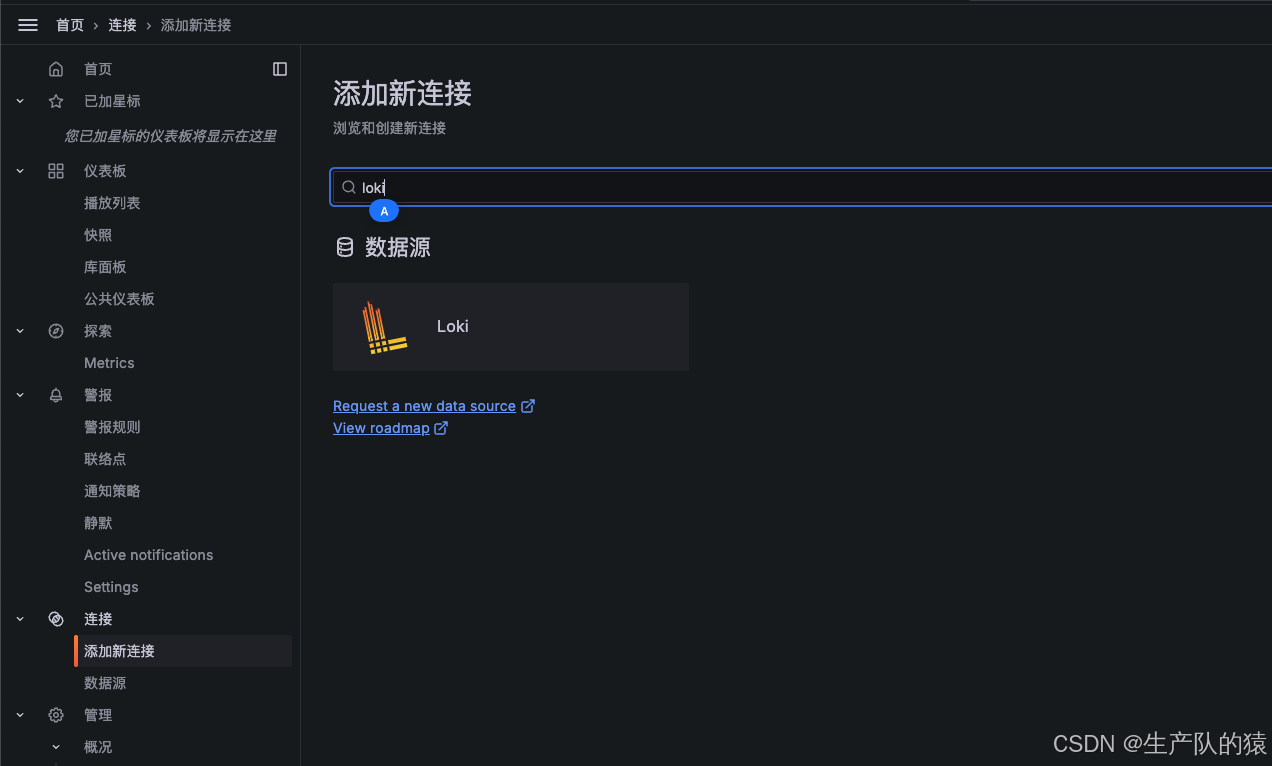Viewport: 1272px width, 766px height.
Task: Open 管理 in the sidebar
Action: click(98, 715)
